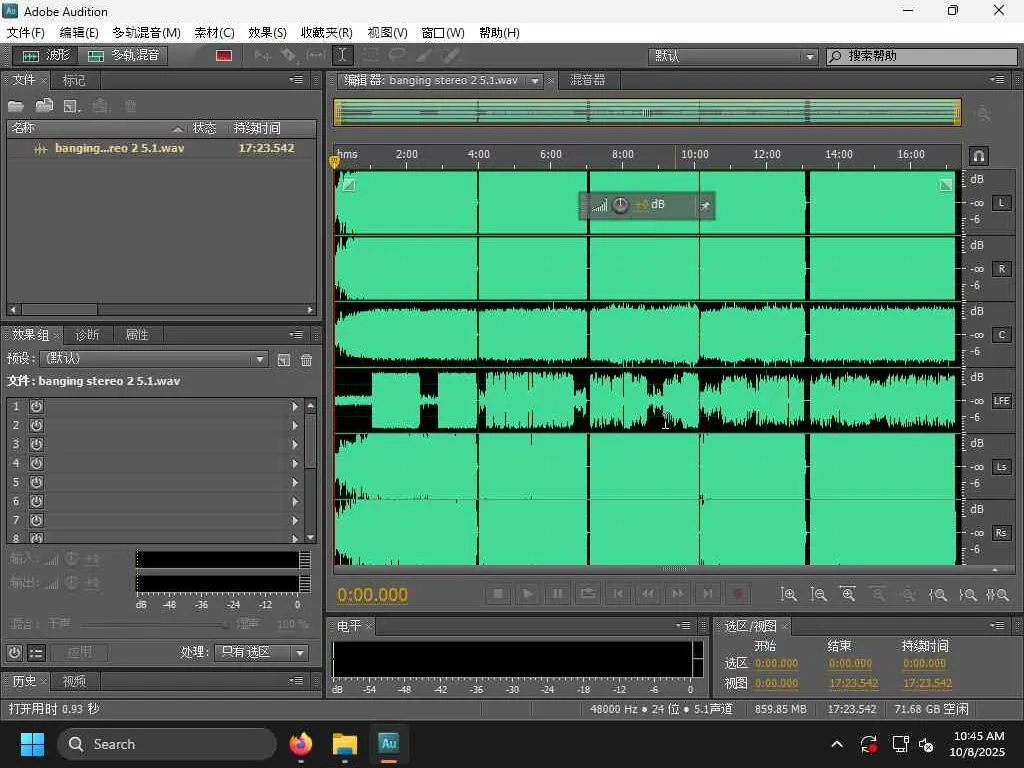Disable the C center channel button

[x=1001, y=335]
